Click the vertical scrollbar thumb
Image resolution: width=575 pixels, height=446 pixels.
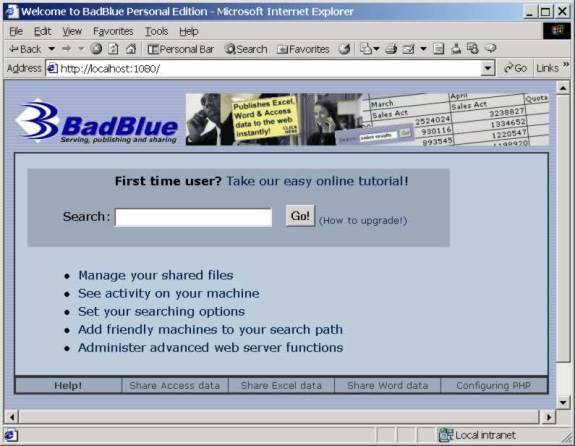(563, 228)
